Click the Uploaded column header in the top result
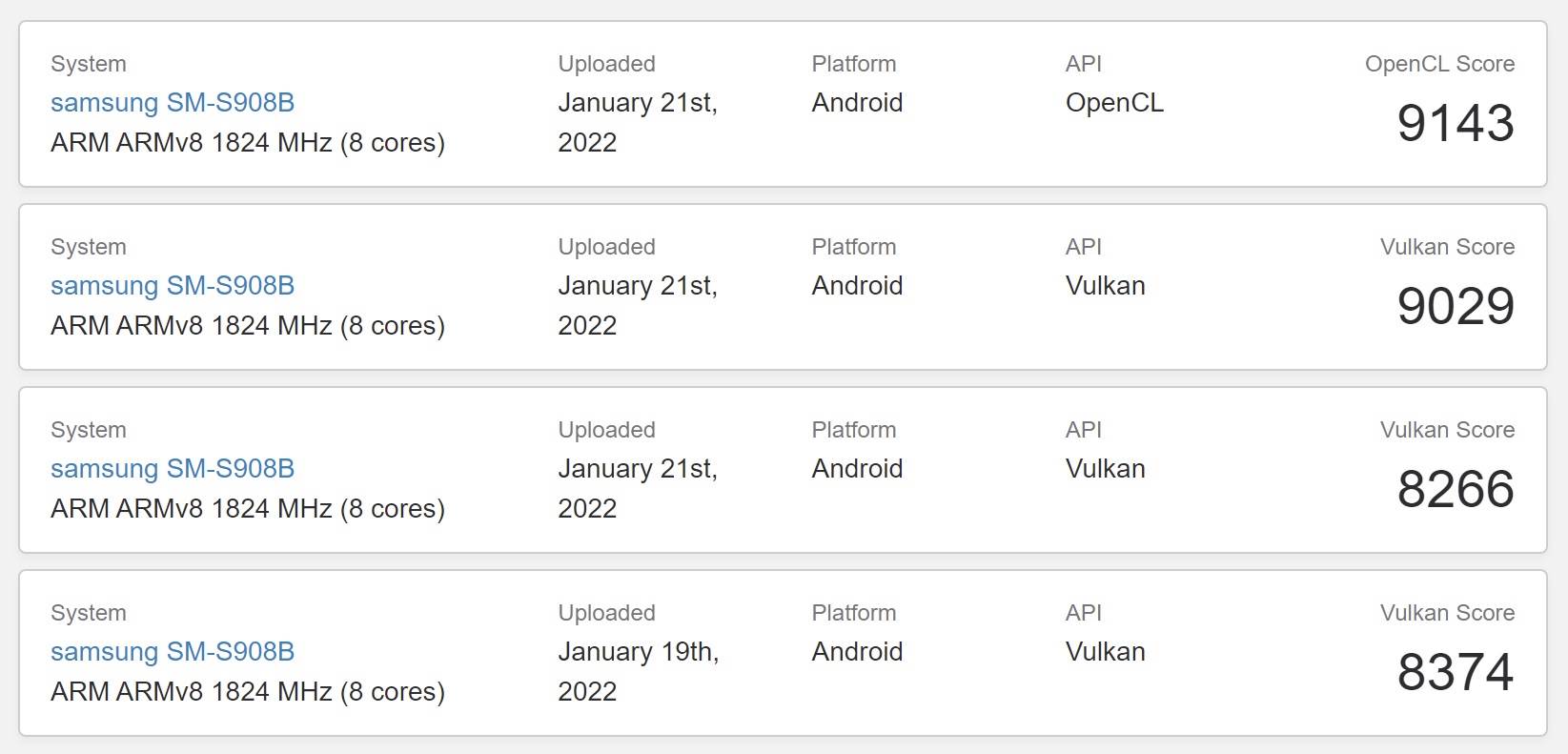 tap(606, 64)
